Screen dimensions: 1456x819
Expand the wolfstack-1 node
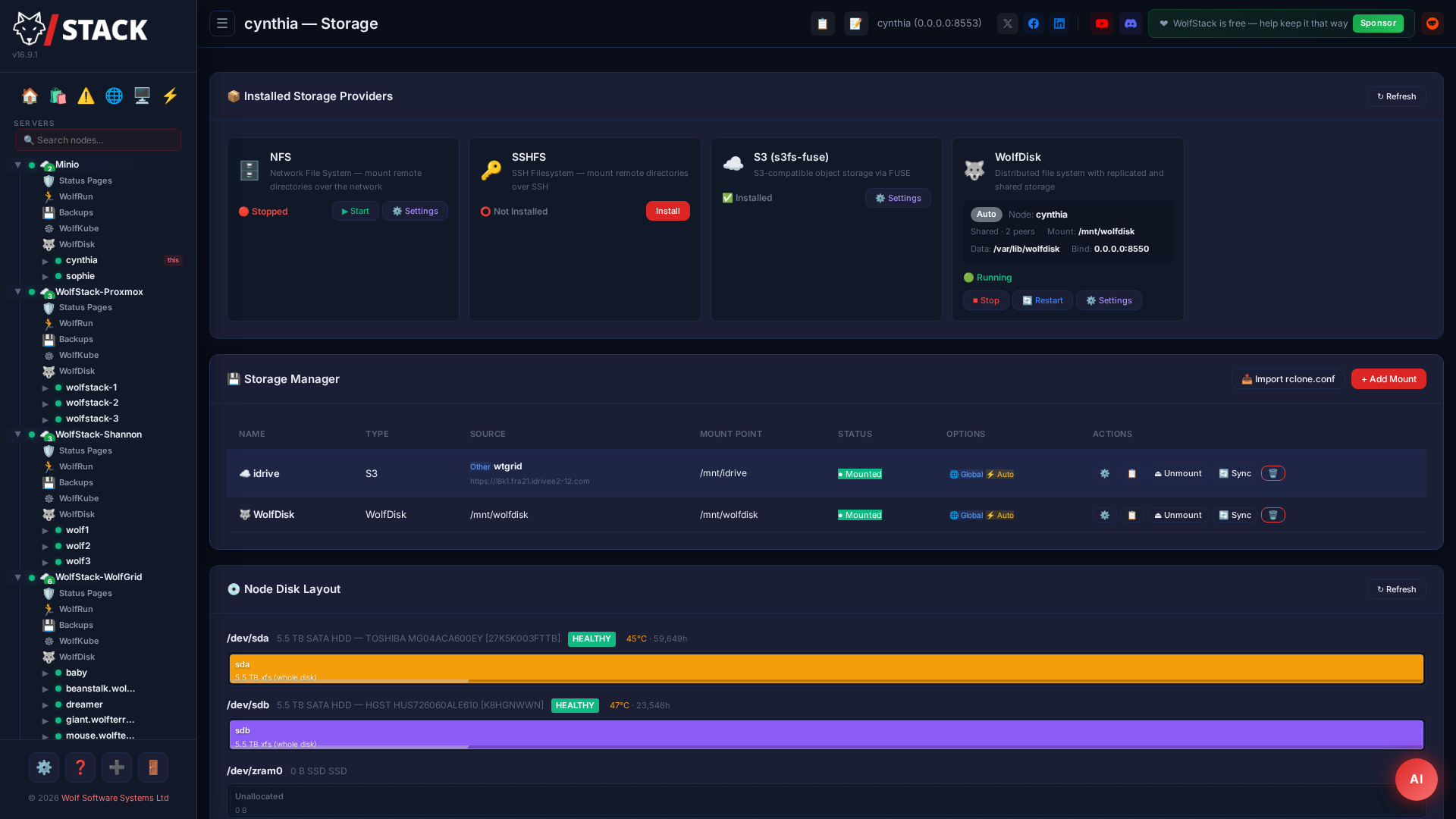pos(45,388)
